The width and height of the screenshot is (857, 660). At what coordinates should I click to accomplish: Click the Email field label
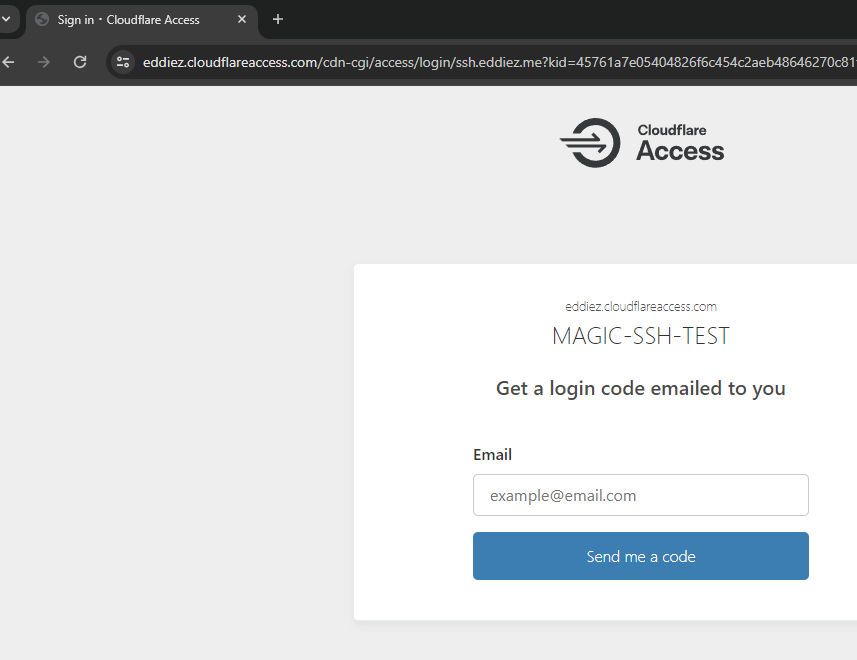[492, 455]
